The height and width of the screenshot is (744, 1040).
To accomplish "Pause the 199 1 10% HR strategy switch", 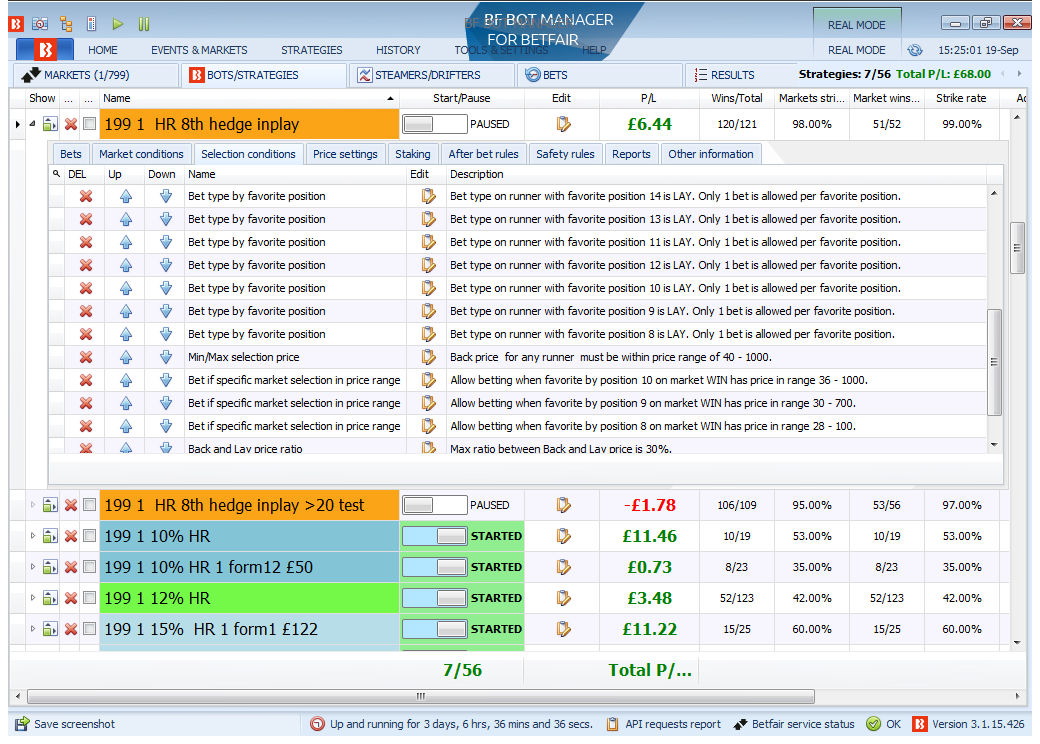I will click(x=434, y=536).
